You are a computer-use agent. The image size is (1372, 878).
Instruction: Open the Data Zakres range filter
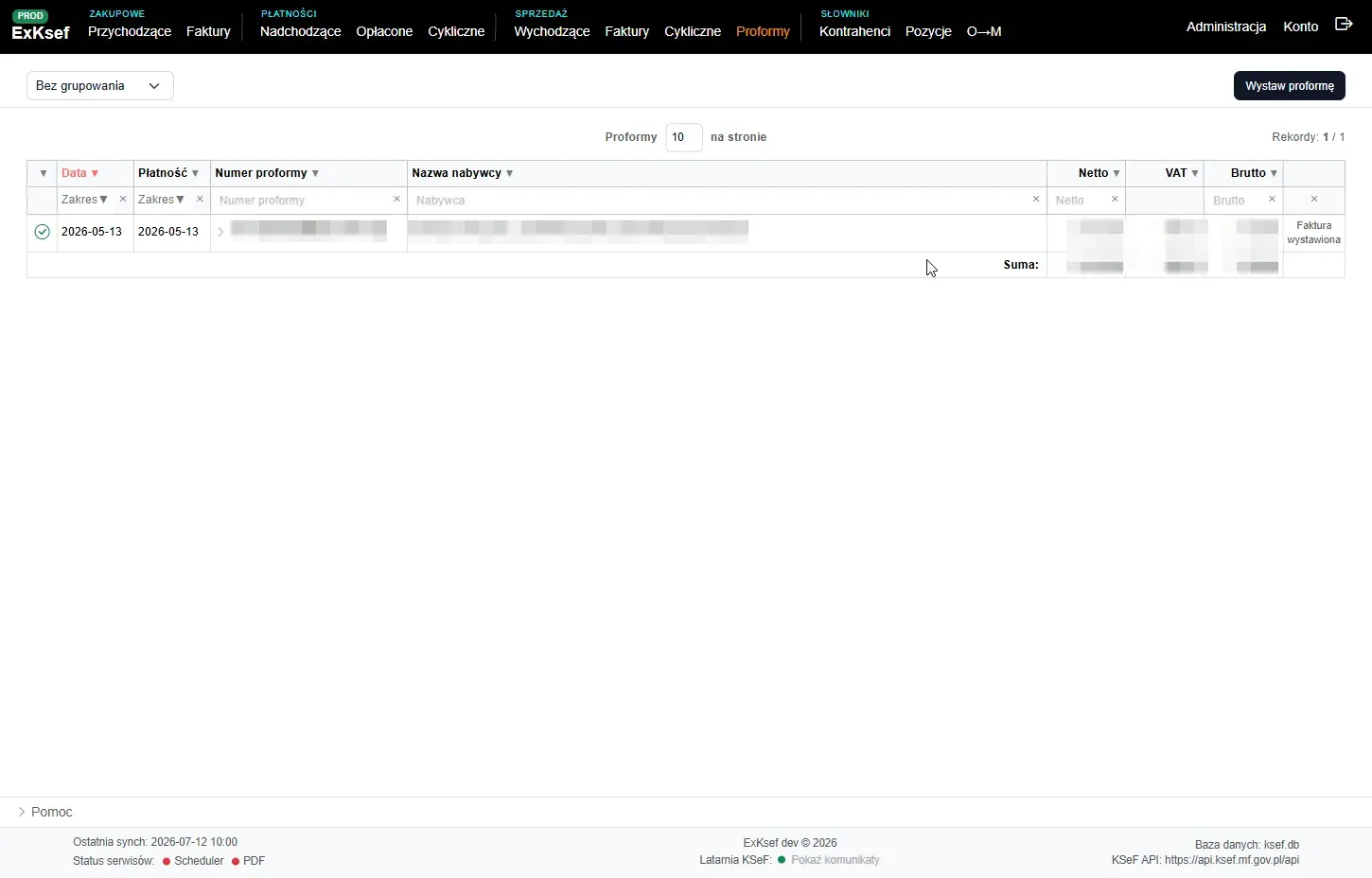point(84,200)
